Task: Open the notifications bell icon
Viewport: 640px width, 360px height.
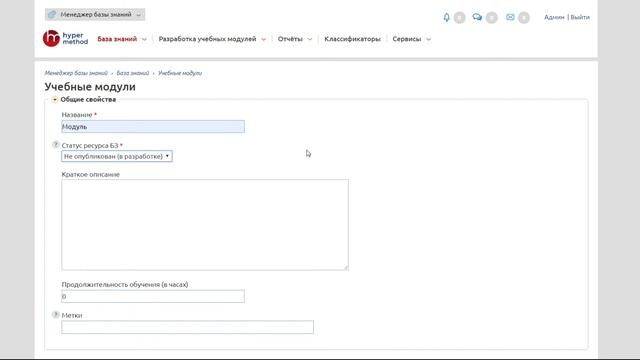Action: point(447,17)
